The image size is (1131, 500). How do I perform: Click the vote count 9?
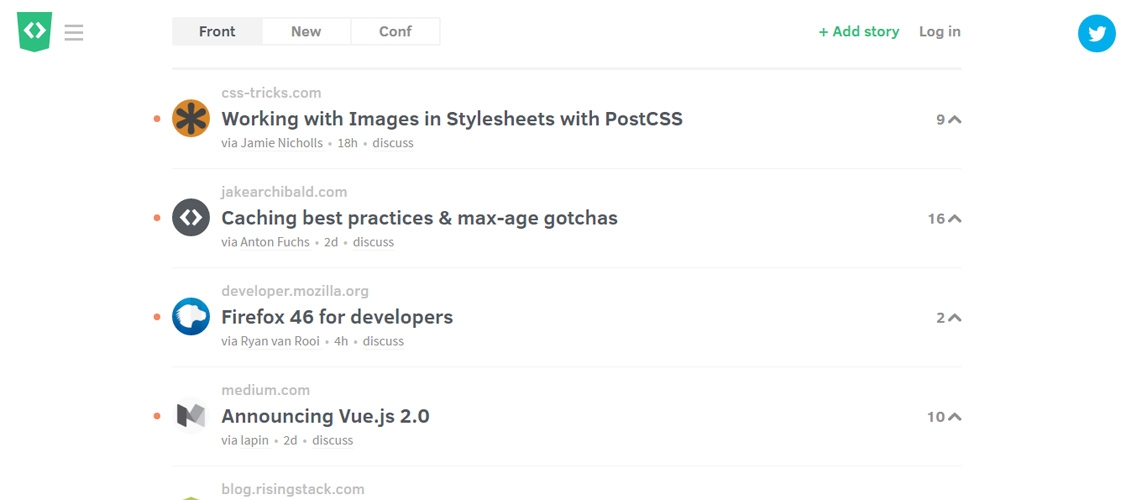[941, 120]
